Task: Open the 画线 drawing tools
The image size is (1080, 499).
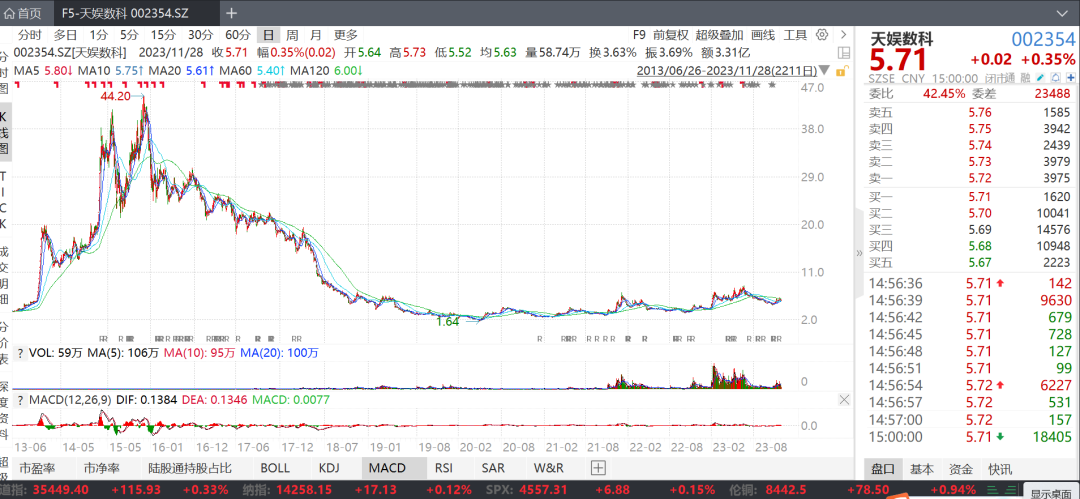Action: pos(763,35)
